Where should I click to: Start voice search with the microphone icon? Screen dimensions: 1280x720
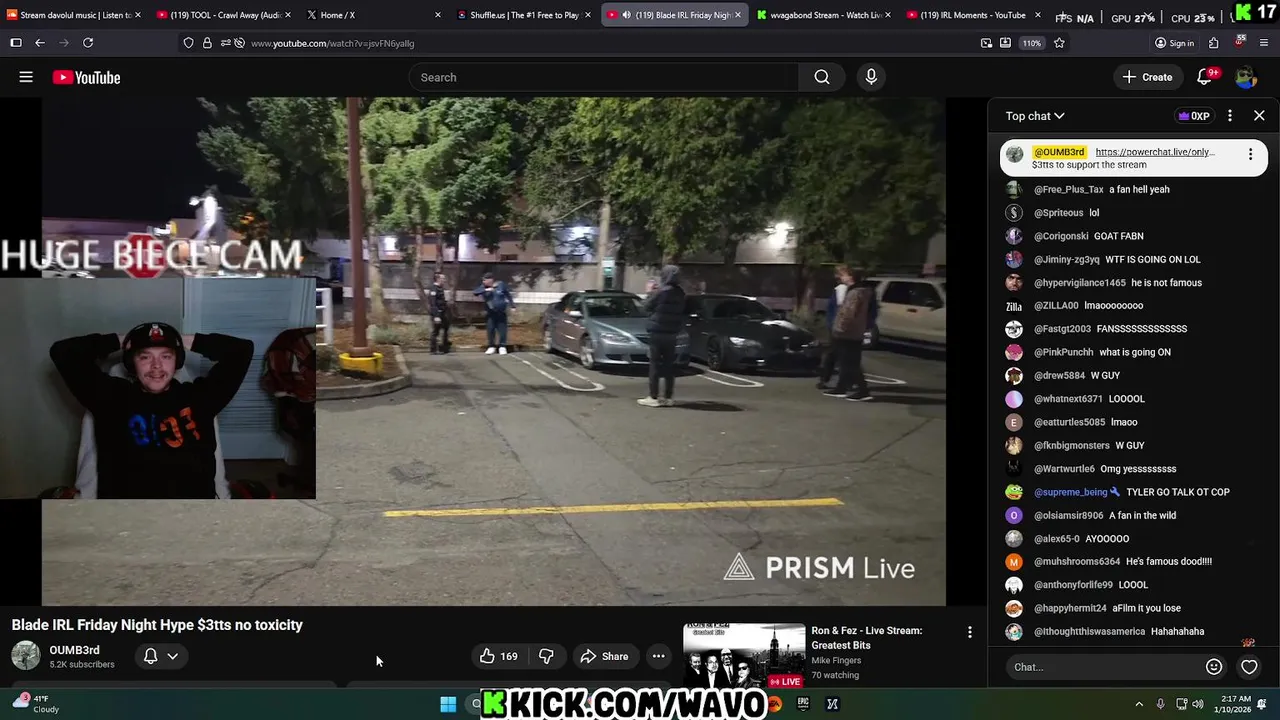point(871,77)
